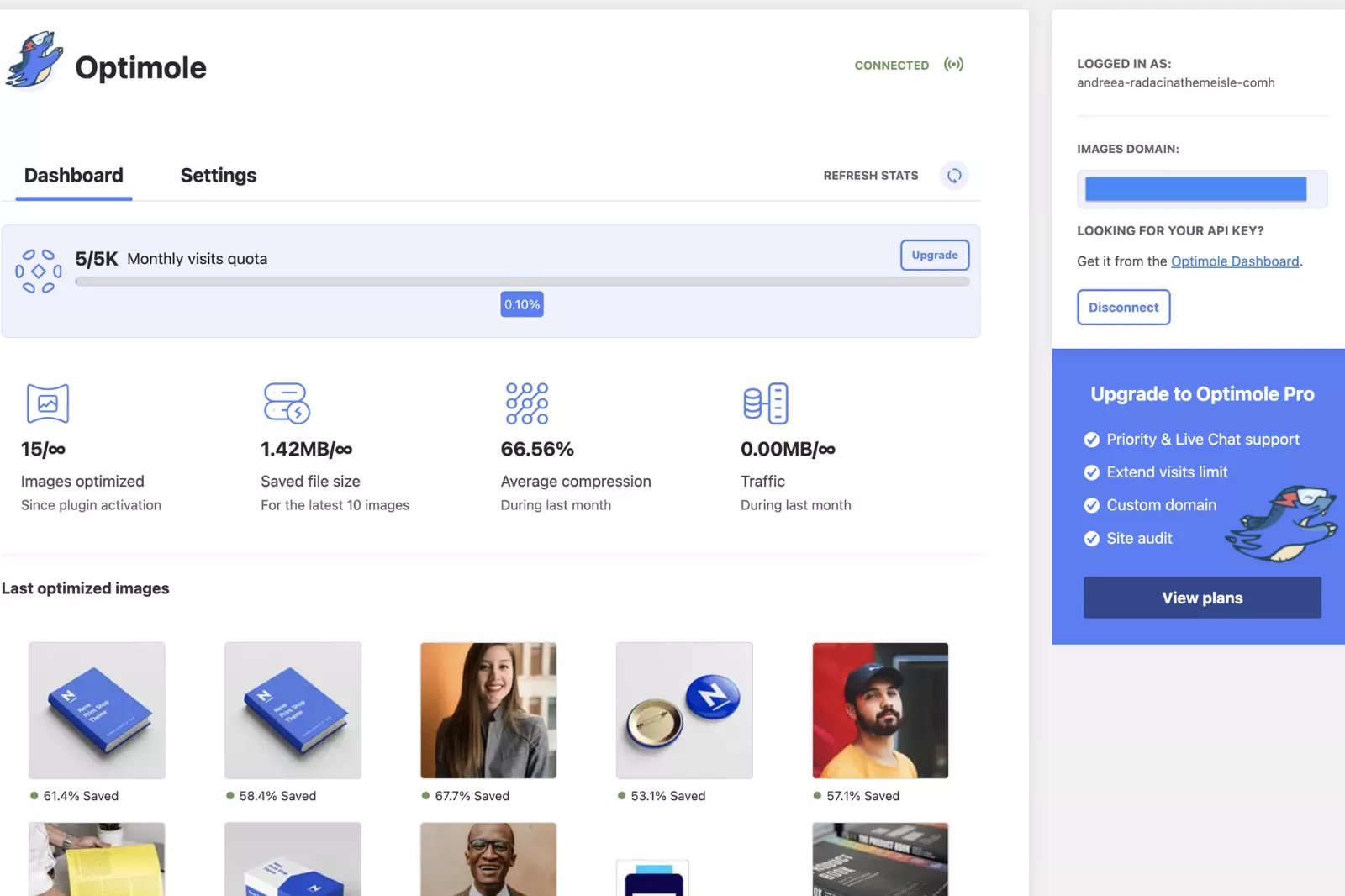Click the Upgrade button in quota box
Viewport: 1345px width, 896px height.
(935, 255)
